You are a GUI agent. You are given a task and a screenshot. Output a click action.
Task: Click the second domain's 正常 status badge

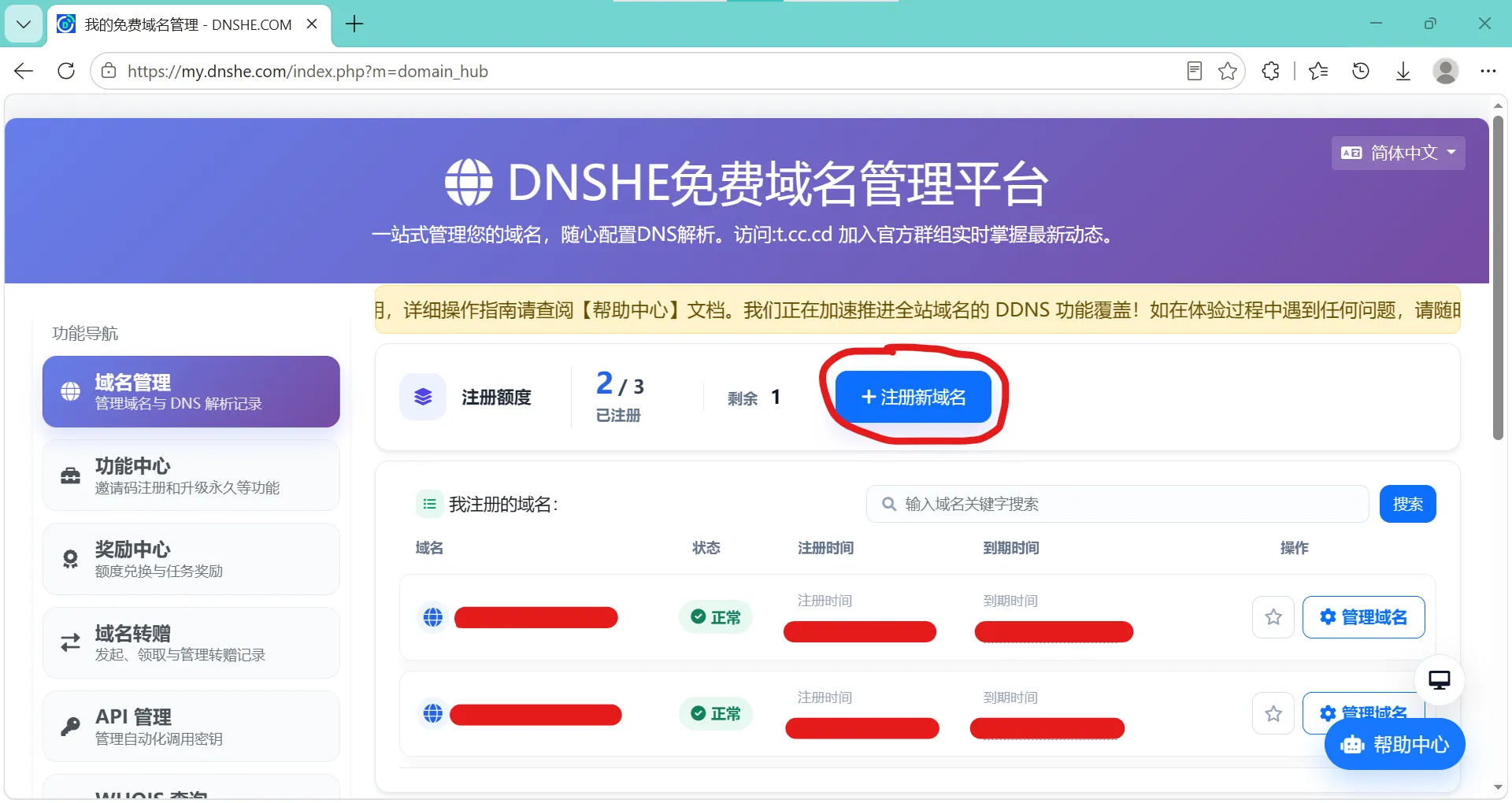pyautogui.click(x=715, y=713)
